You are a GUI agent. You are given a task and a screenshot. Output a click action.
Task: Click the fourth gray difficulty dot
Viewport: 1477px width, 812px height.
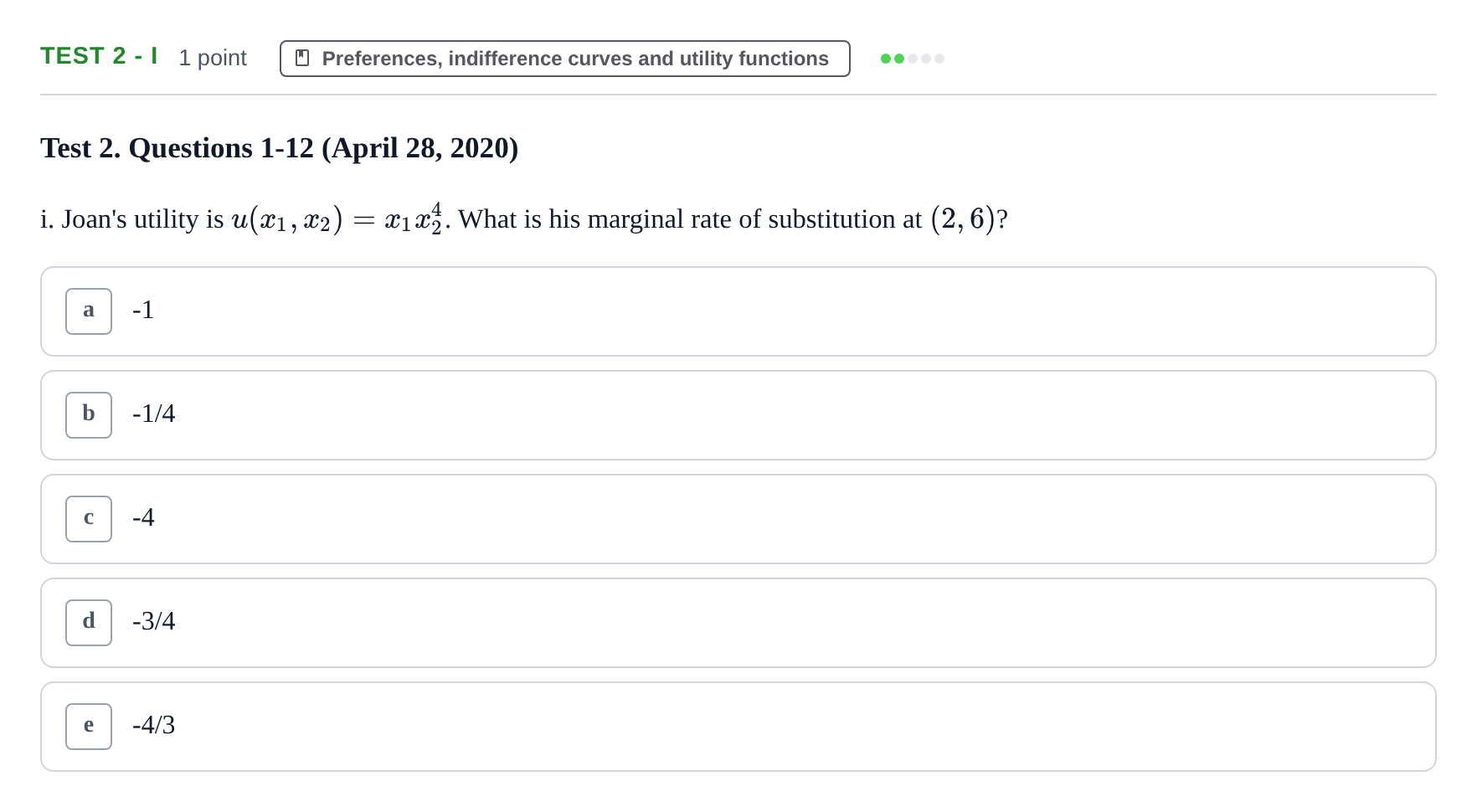[x=926, y=59]
